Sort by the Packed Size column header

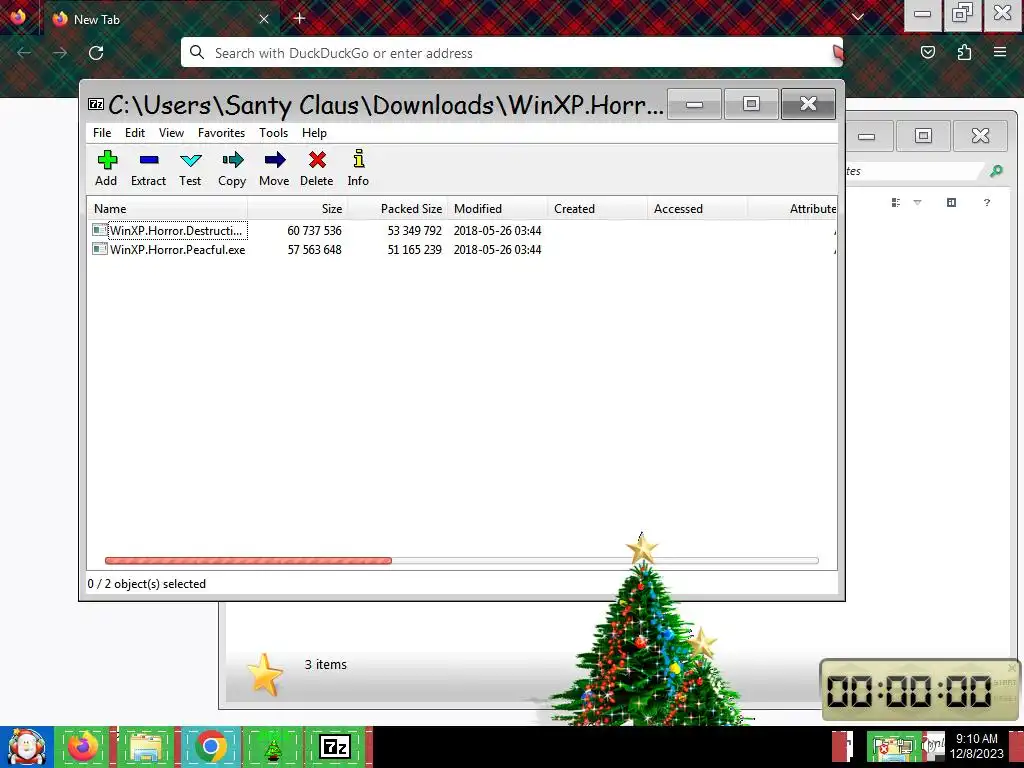click(x=397, y=209)
